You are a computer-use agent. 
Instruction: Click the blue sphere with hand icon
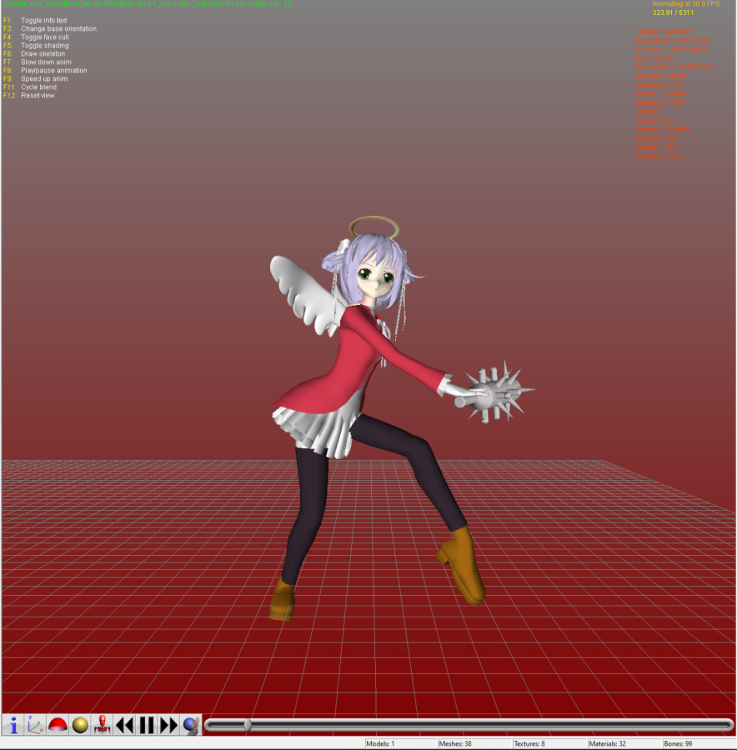pyautogui.click(x=191, y=725)
